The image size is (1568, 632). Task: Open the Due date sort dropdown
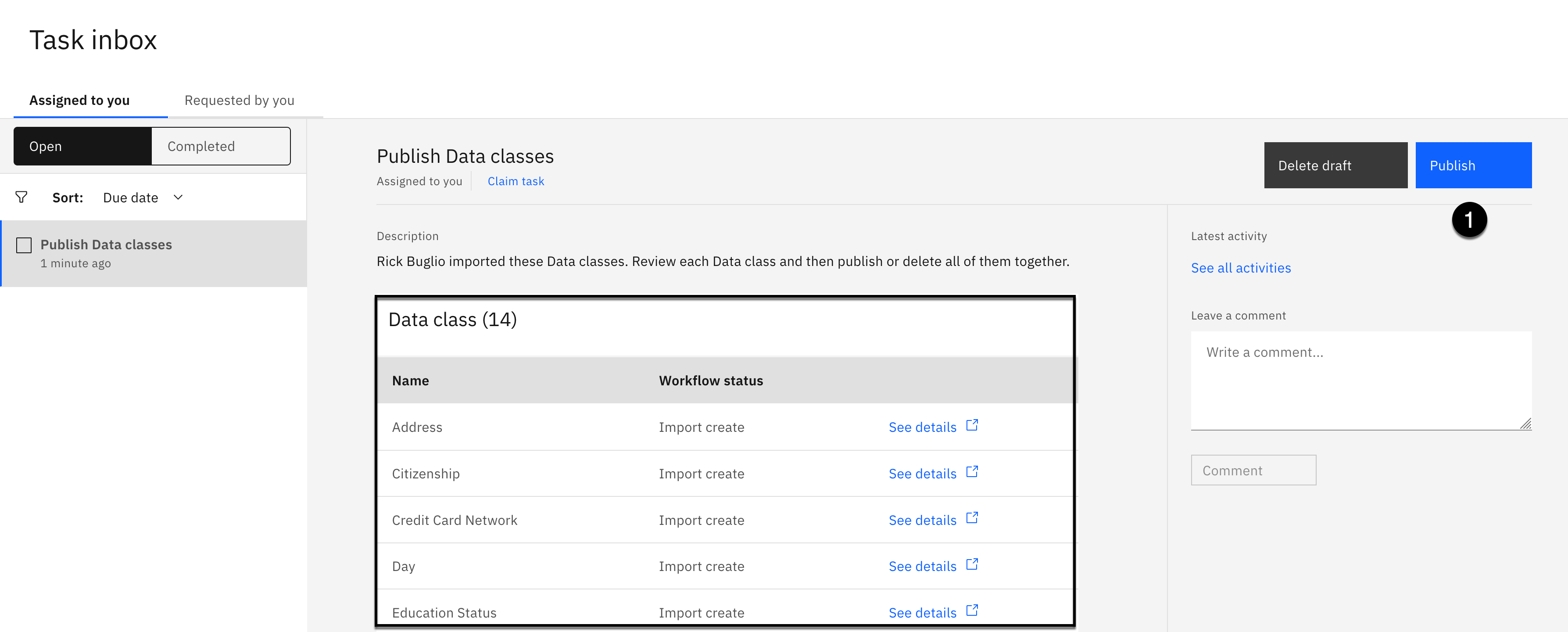[131, 198]
